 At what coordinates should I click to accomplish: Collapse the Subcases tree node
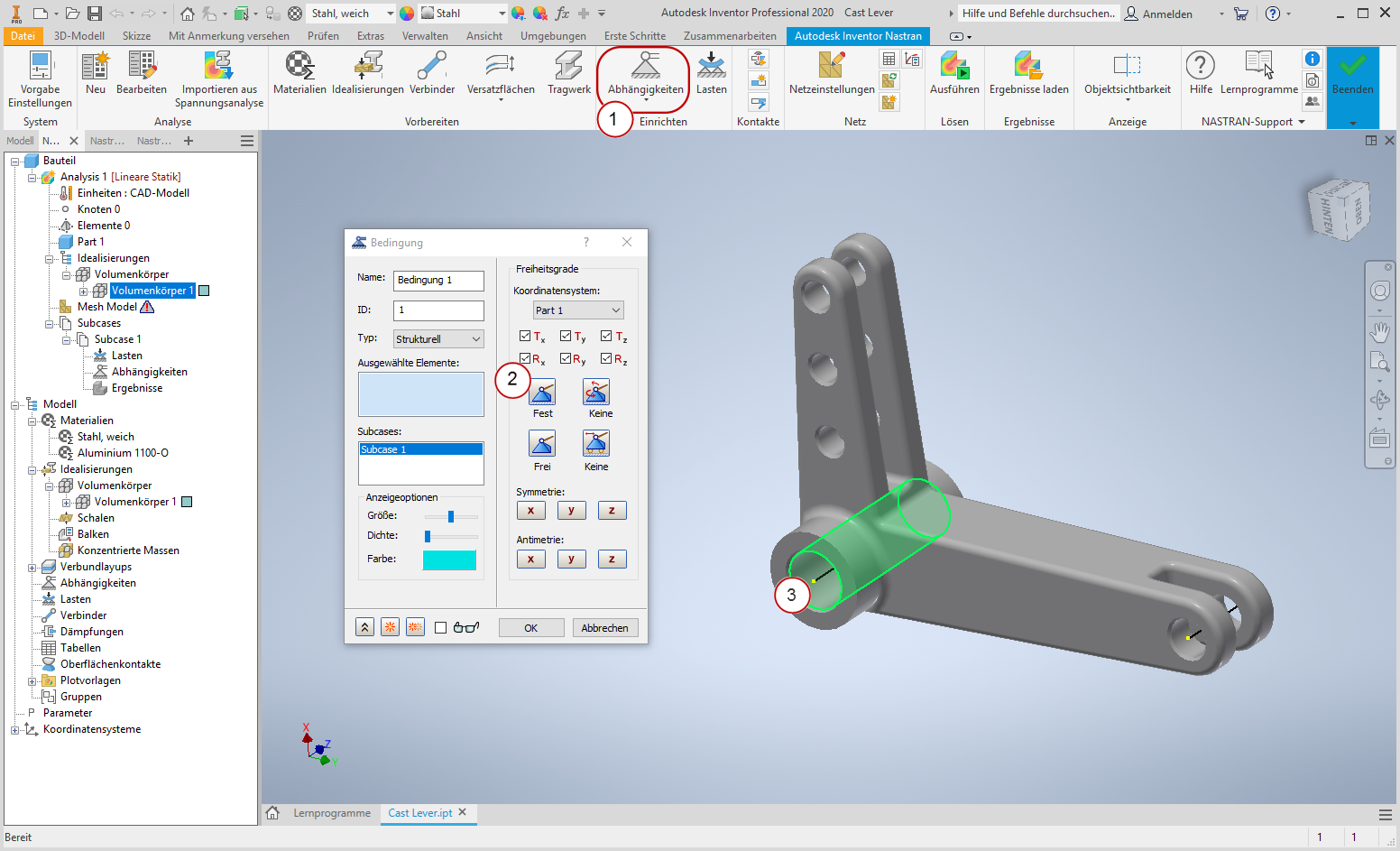(x=49, y=323)
